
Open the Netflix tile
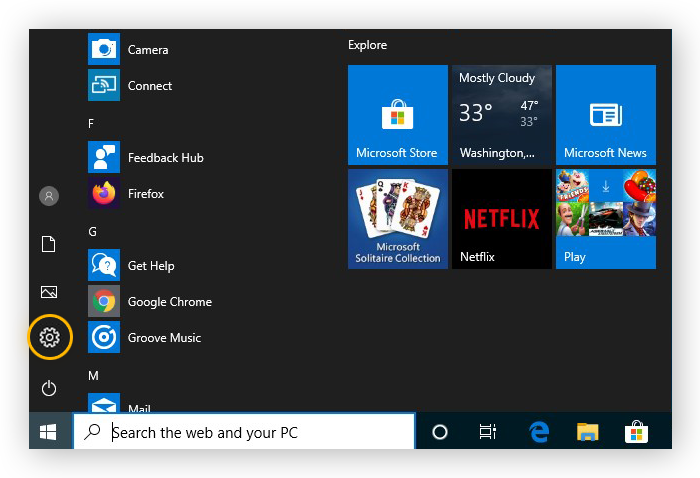coord(501,219)
